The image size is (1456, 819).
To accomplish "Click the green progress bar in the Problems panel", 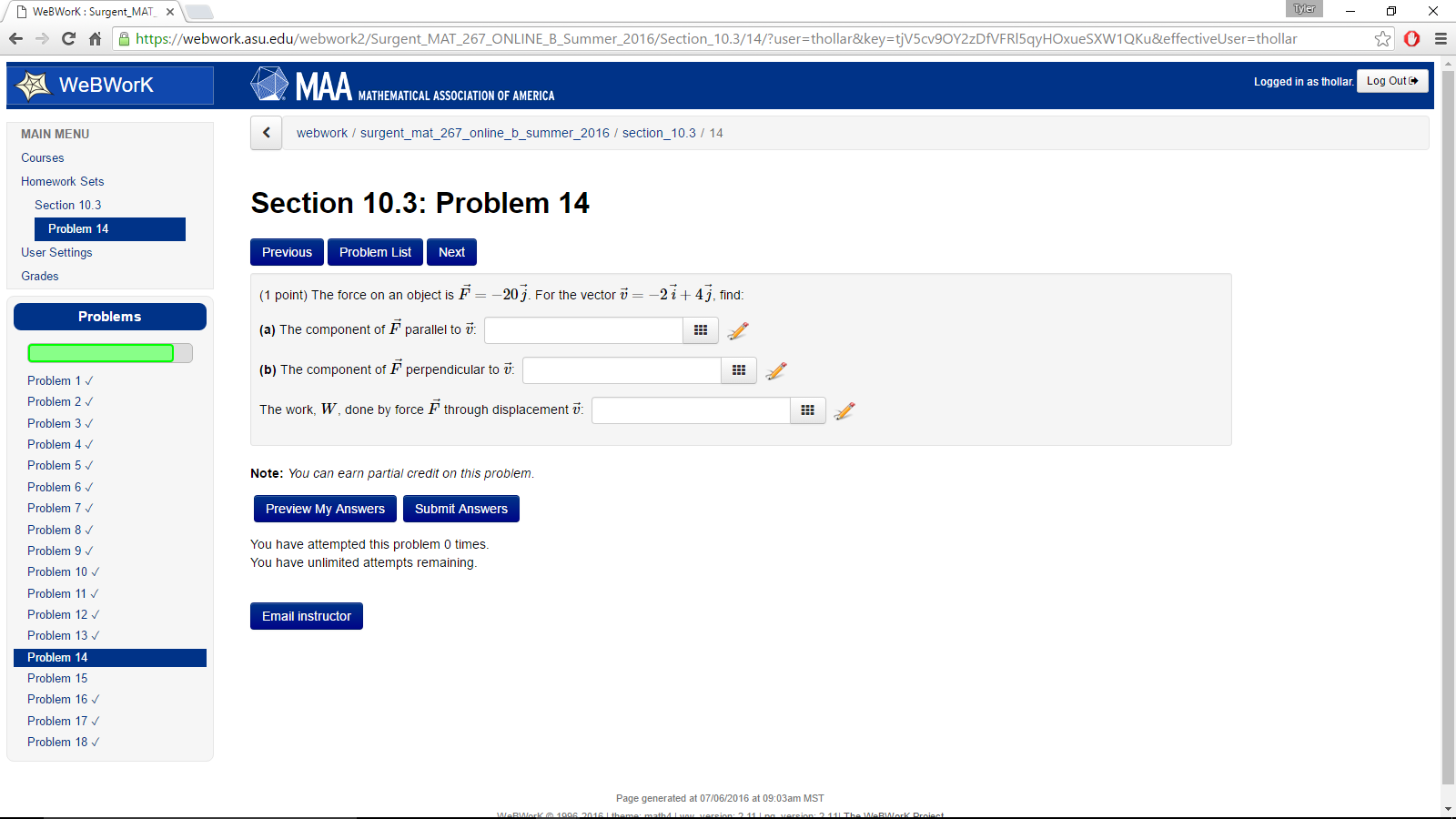I will pos(100,352).
